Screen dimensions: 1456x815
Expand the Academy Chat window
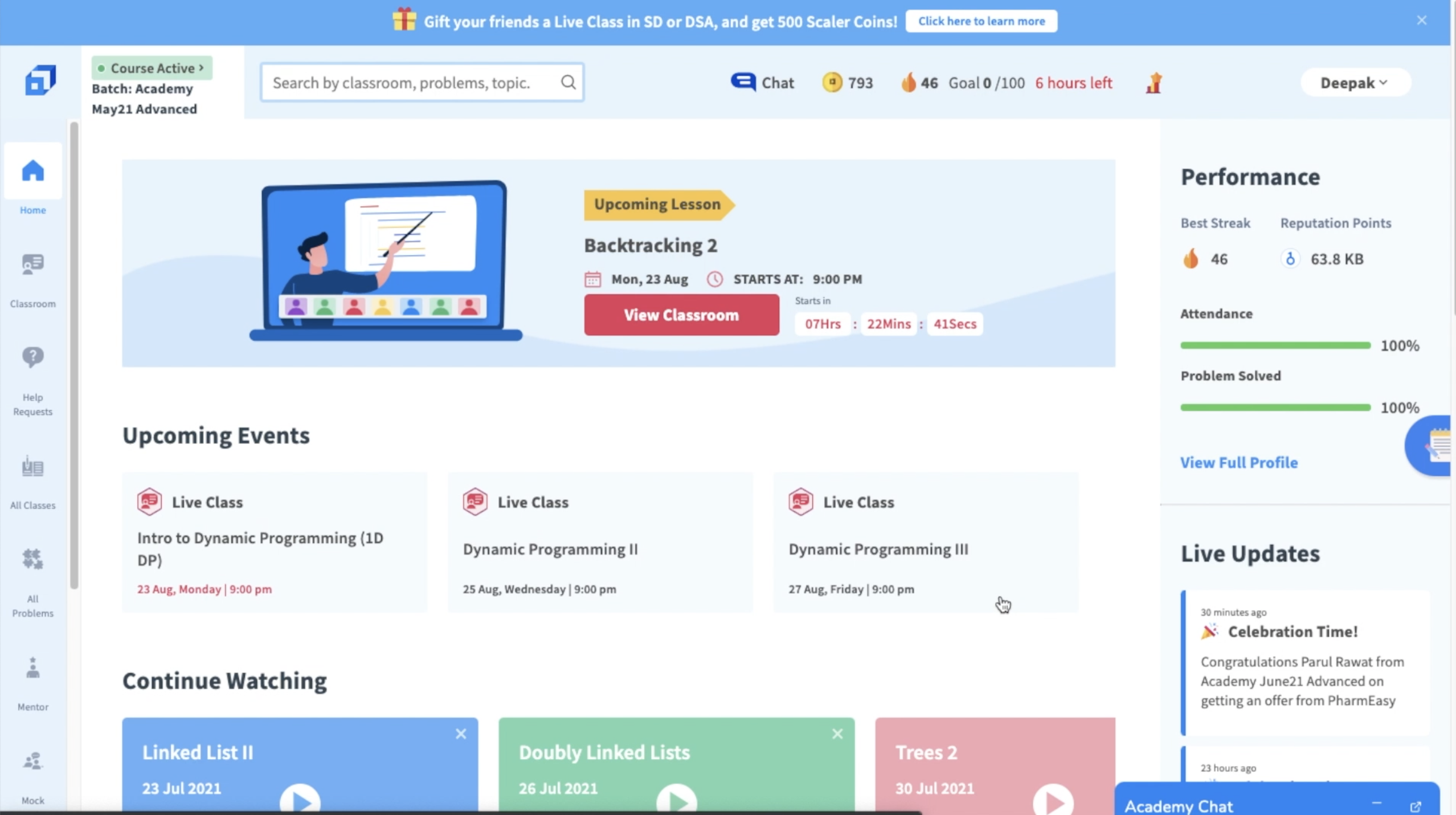[x=1416, y=806]
